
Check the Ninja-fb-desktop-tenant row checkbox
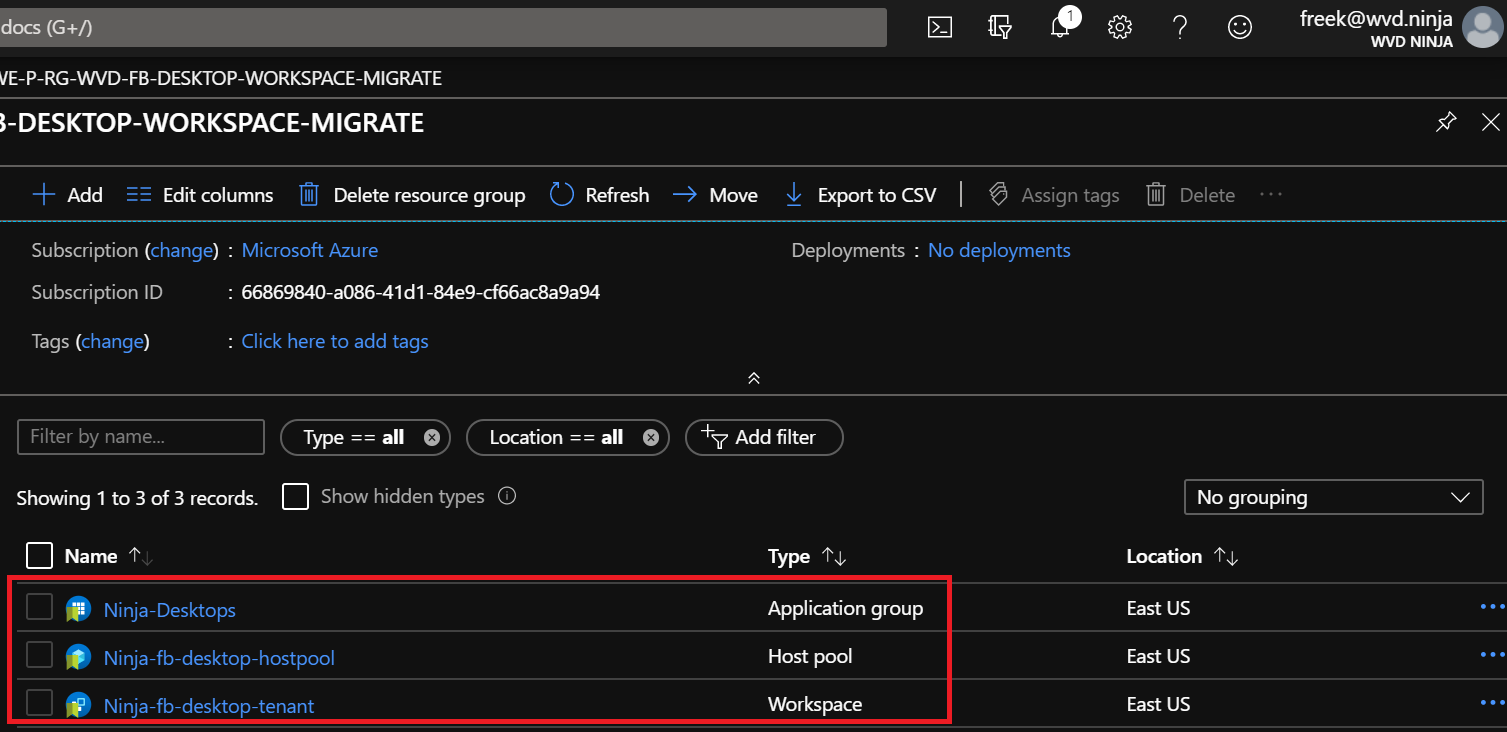tap(39, 703)
